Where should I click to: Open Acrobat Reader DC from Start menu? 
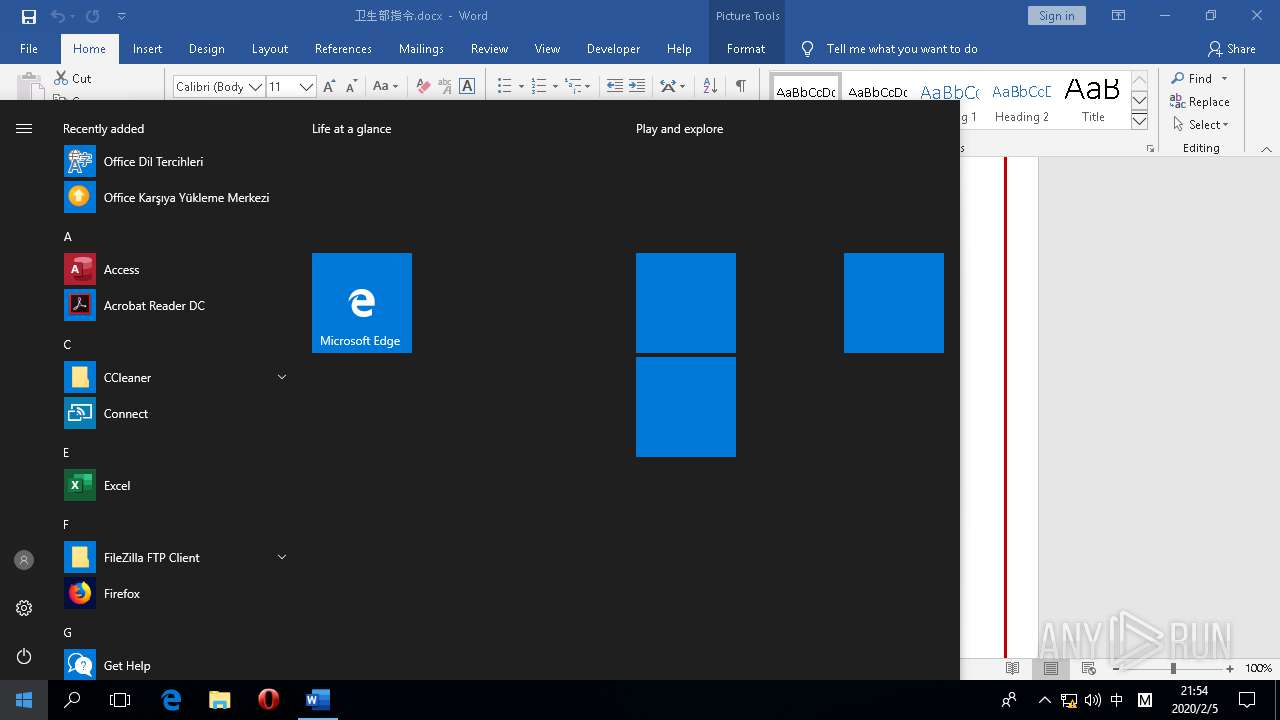[x=175, y=306]
